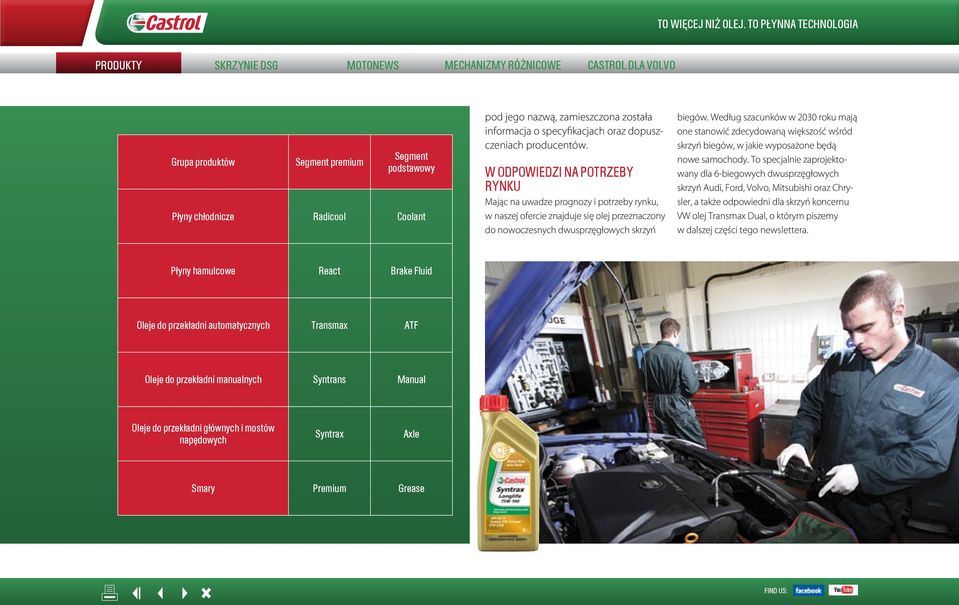Click the 'Segment premium' header cell
Screen dimensions: 959x605
(329, 162)
